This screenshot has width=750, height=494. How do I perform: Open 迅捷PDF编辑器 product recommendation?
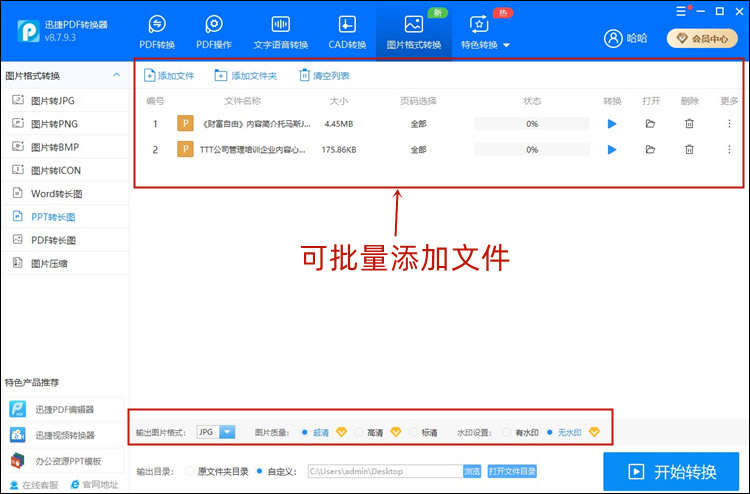point(64,409)
